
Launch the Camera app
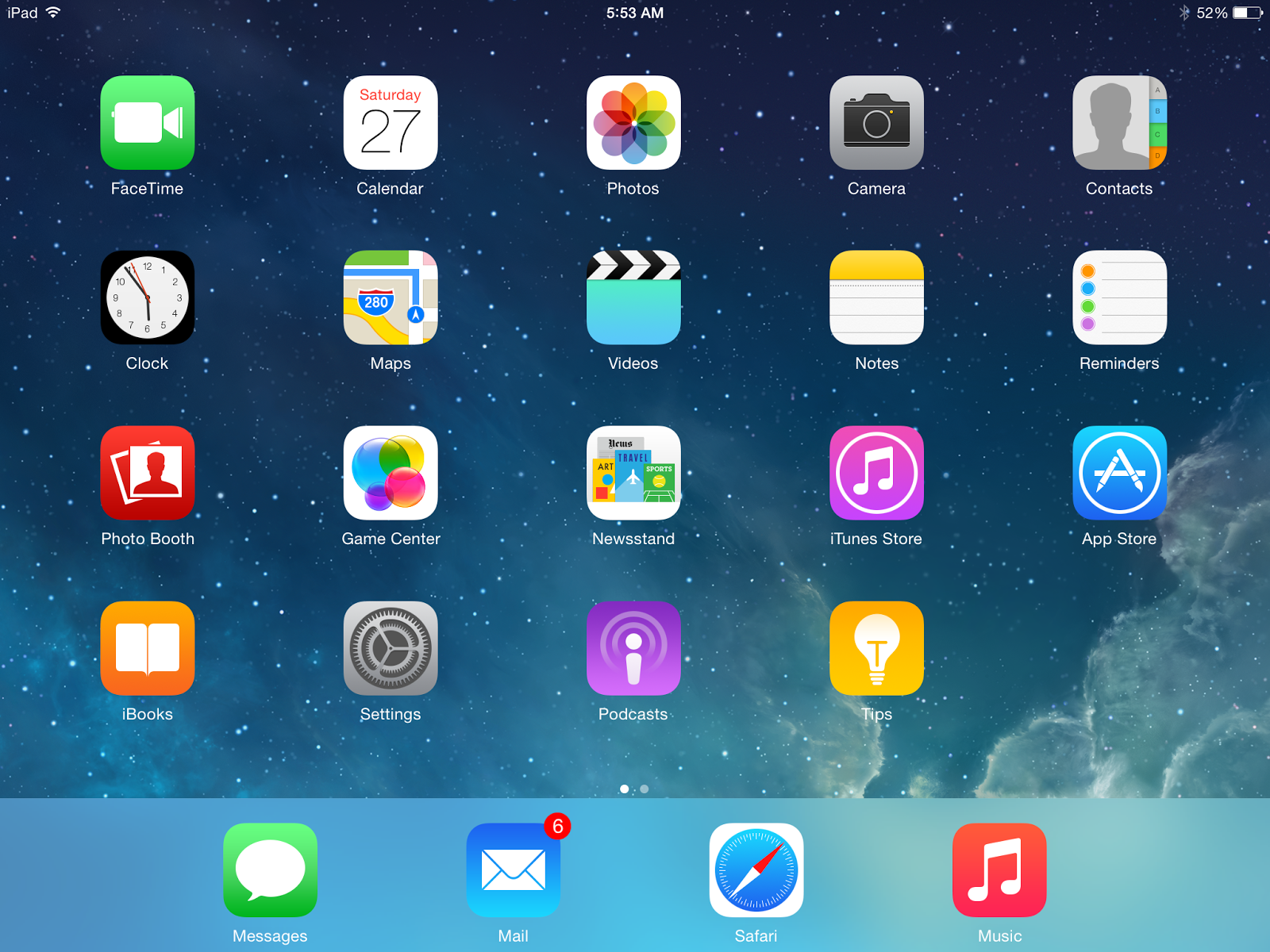pos(876,123)
